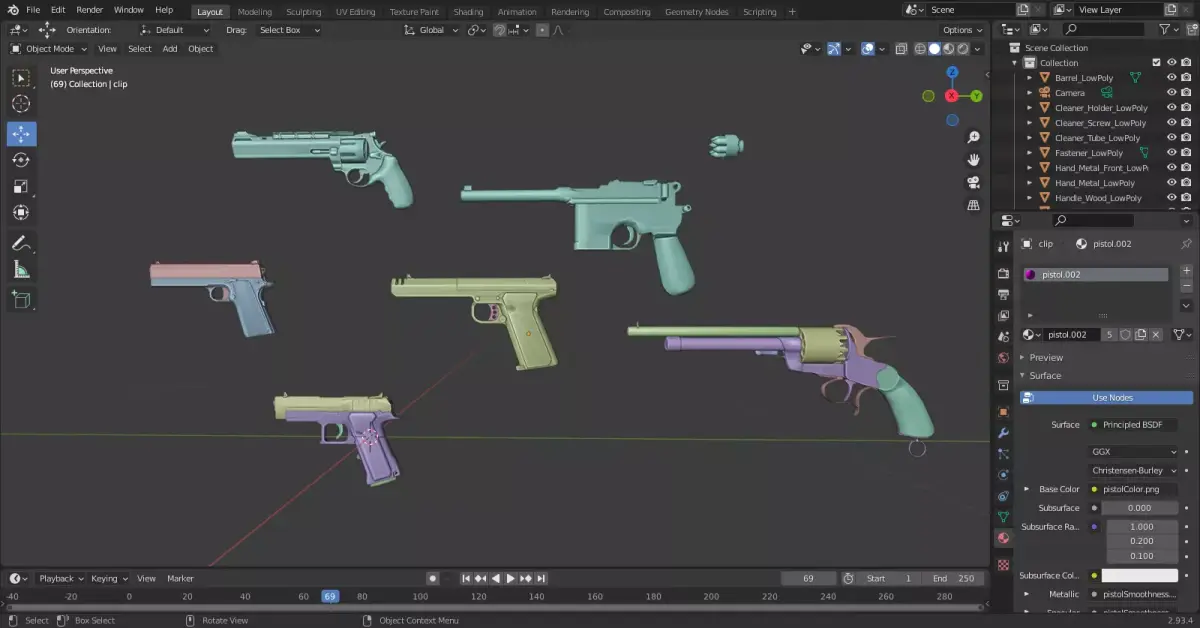1200x628 pixels.
Task: Toggle Collection exclude checkbox in outliner
Action: pos(1157,63)
